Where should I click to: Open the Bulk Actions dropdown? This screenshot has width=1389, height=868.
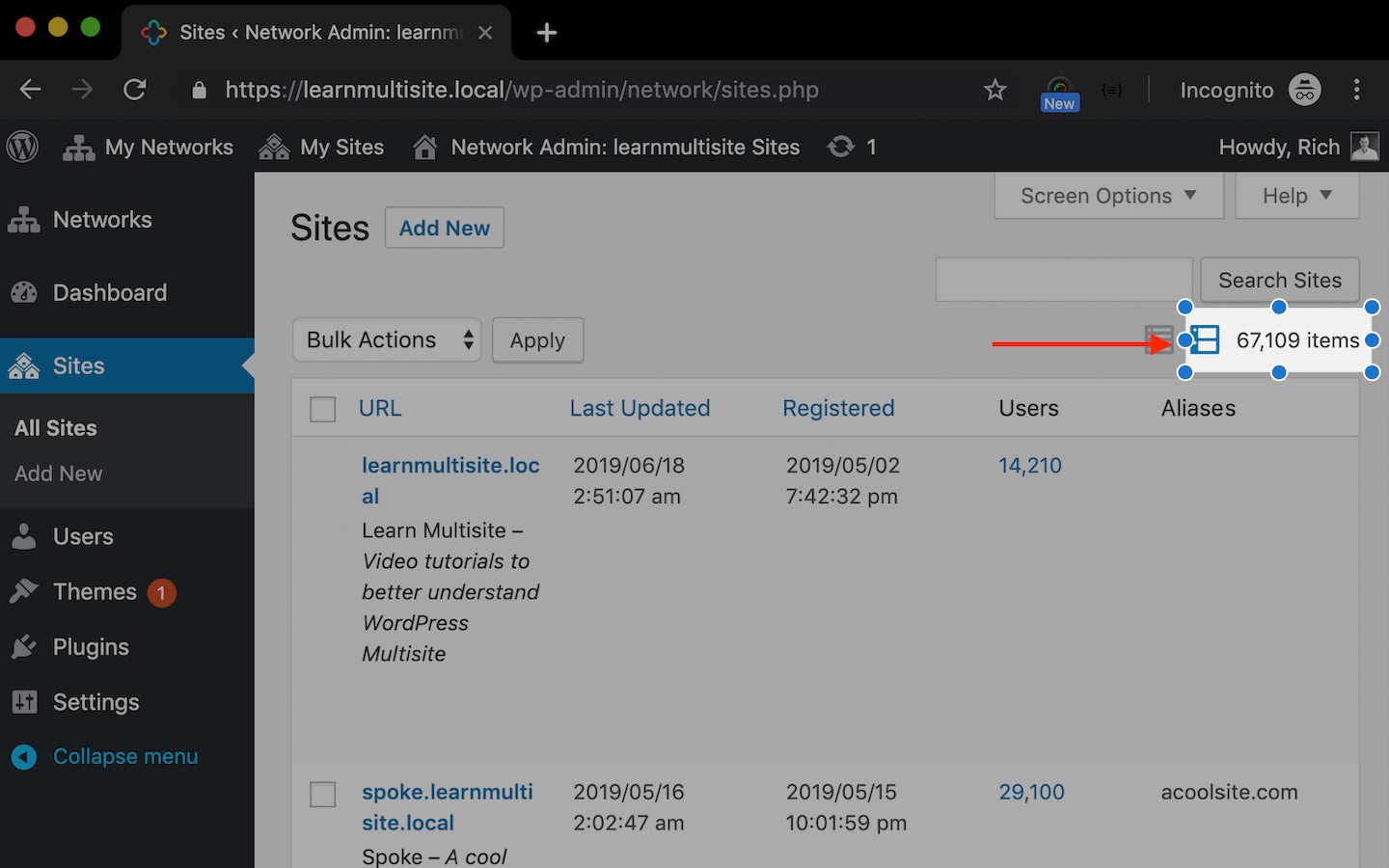(x=386, y=339)
